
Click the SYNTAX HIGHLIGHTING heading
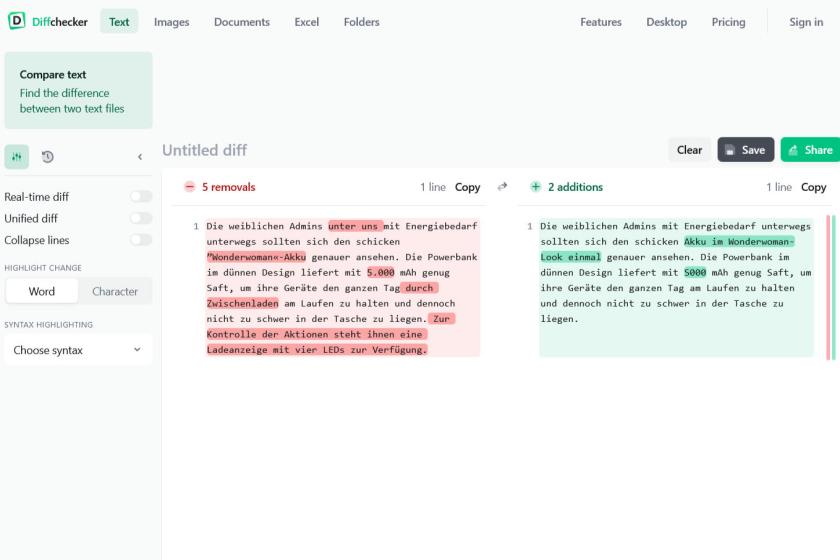coord(48,325)
